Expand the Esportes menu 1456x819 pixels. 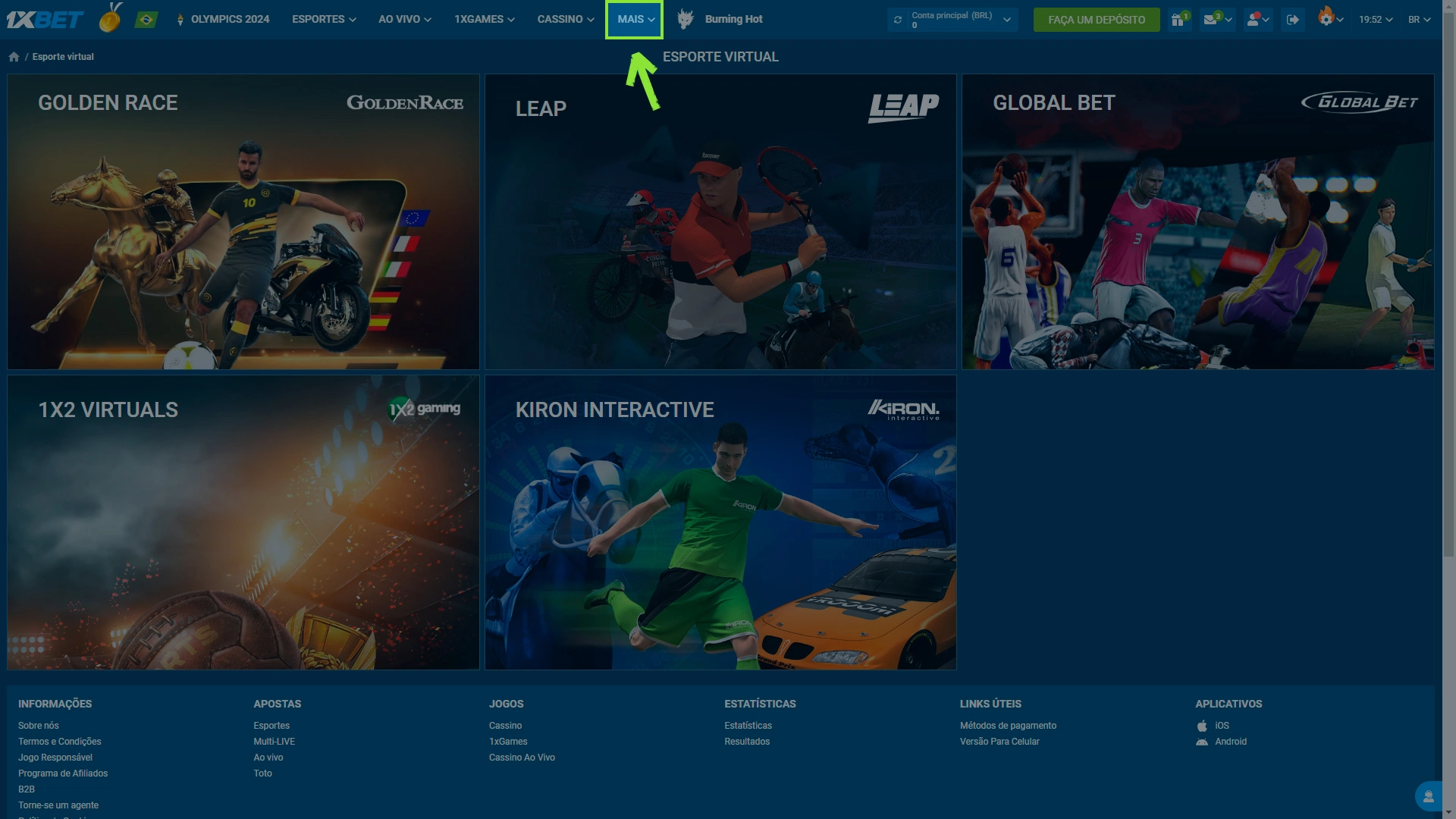pos(324,19)
